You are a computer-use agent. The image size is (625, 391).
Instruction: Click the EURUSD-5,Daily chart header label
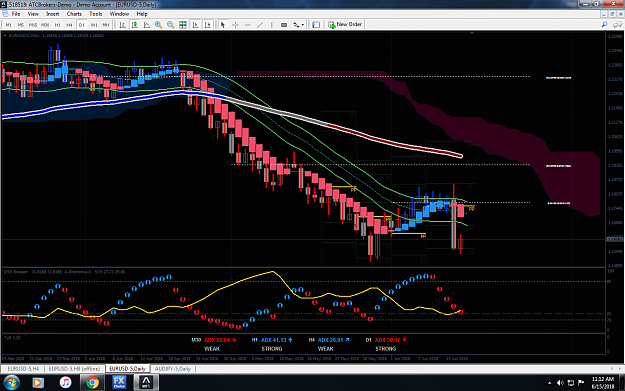coord(24,35)
